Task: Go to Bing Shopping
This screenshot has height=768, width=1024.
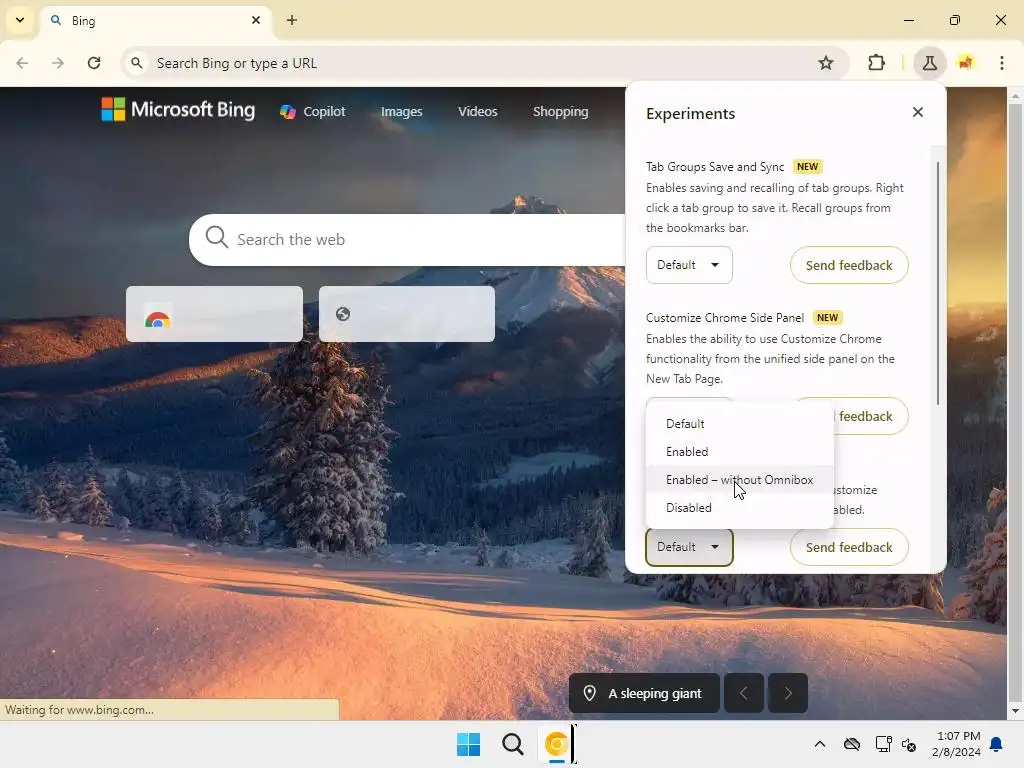Action: coord(560,112)
